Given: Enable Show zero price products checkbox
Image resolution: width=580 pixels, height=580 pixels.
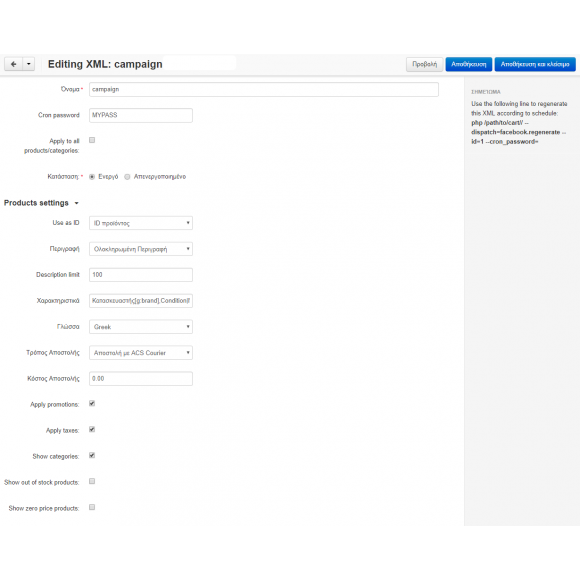Looking at the screenshot, I should (x=92, y=507).
